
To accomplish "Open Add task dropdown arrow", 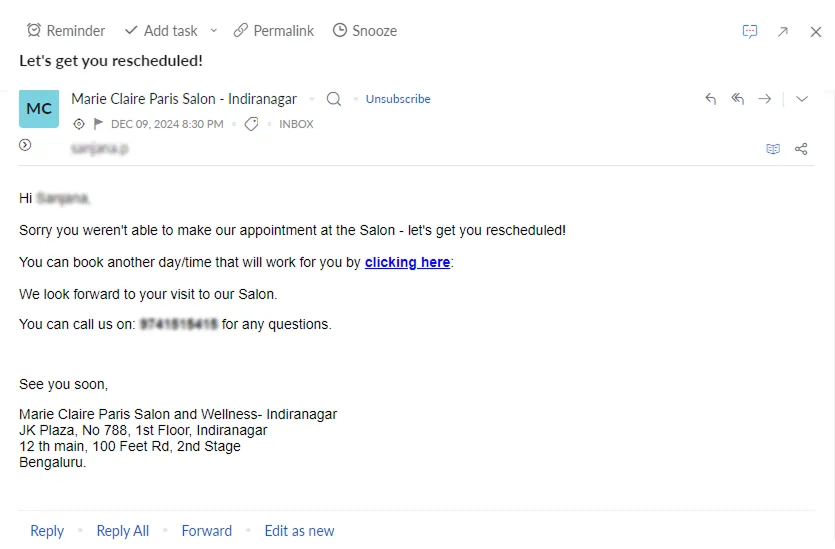I will click(x=213, y=31).
